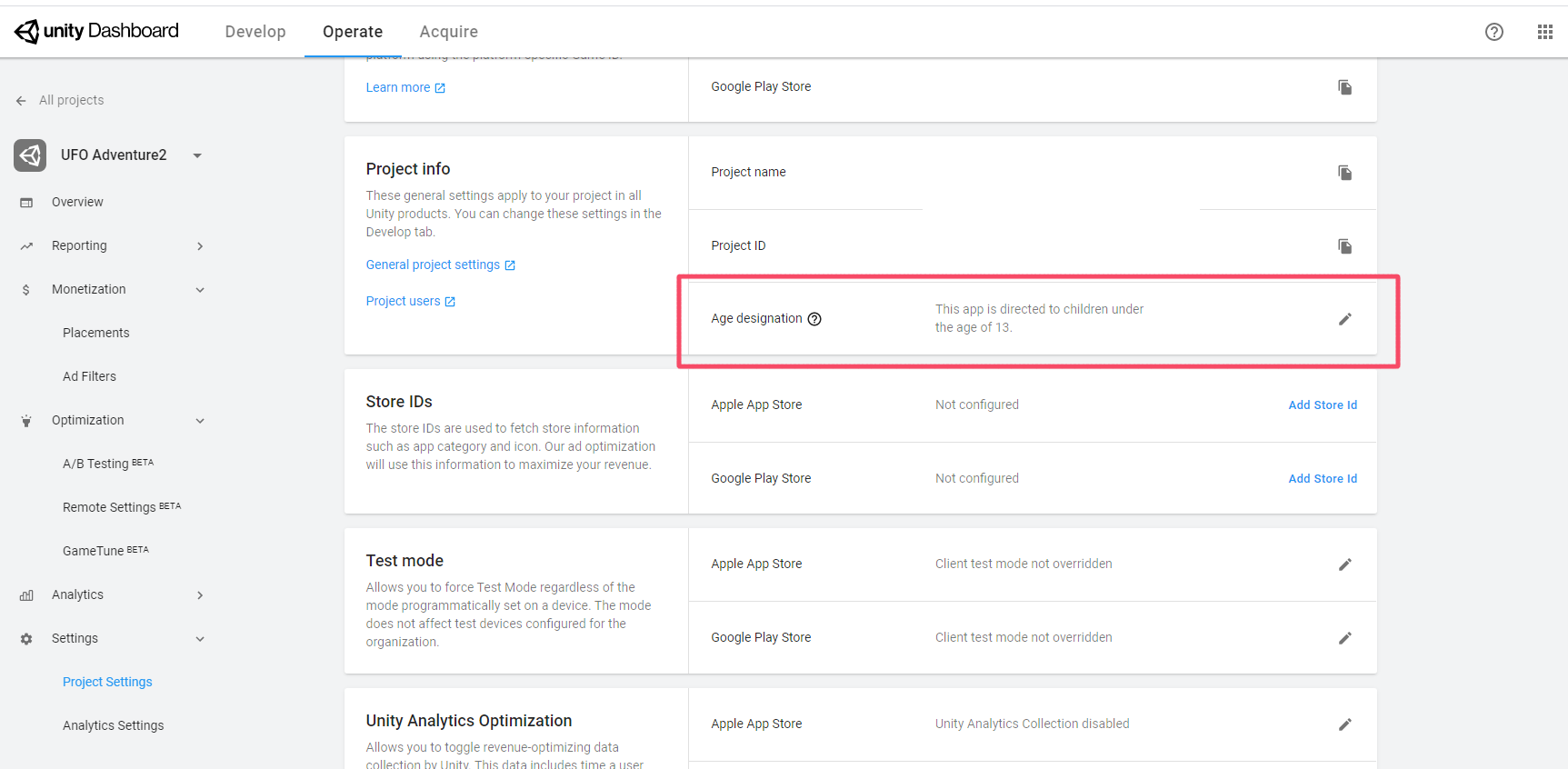
Task: Edit Google Play Store test mode
Action: [1345, 638]
